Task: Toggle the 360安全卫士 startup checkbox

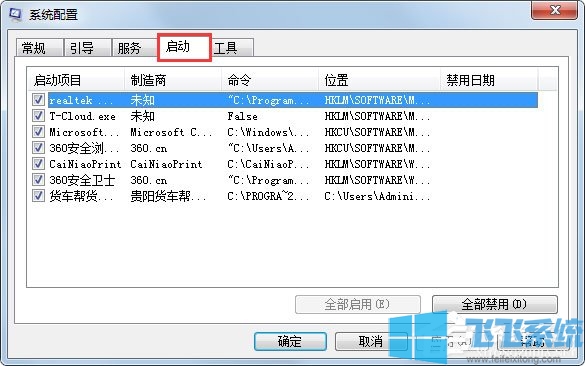Action: pyautogui.click(x=38, y=180)
